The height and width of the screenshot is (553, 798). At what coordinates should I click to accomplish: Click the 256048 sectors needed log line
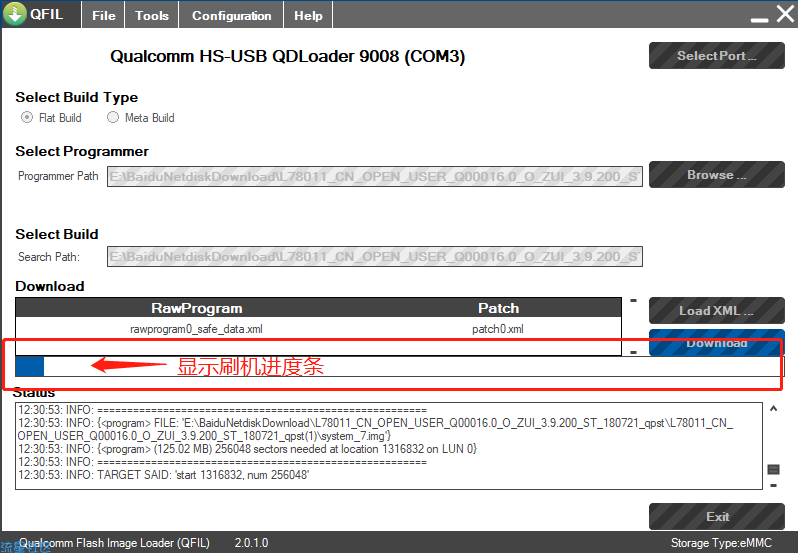pyautogui.click(x=247, y=449)
